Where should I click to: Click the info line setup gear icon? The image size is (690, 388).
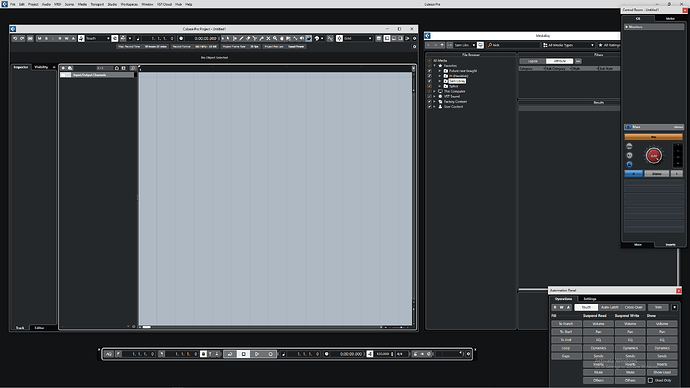point(414,46)
